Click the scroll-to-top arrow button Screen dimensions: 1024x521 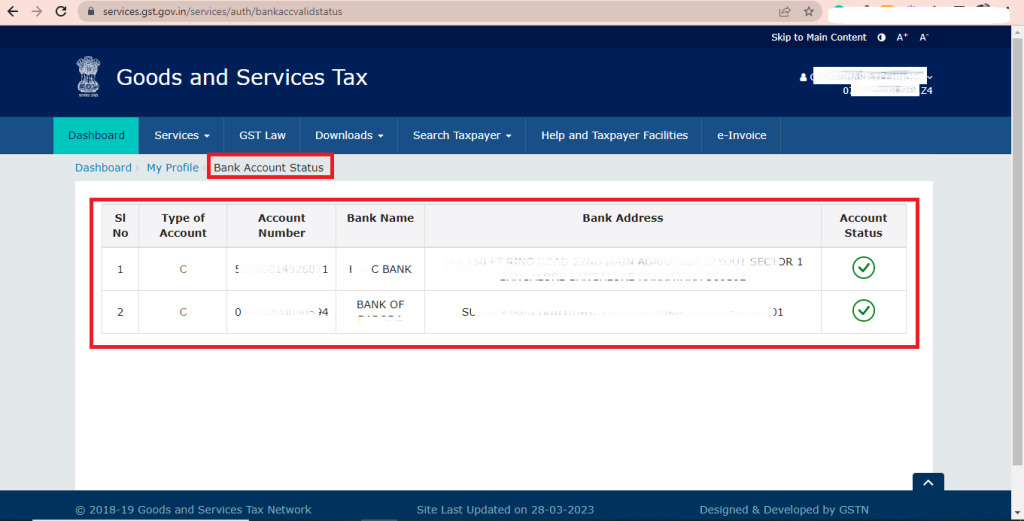(928, 483)
